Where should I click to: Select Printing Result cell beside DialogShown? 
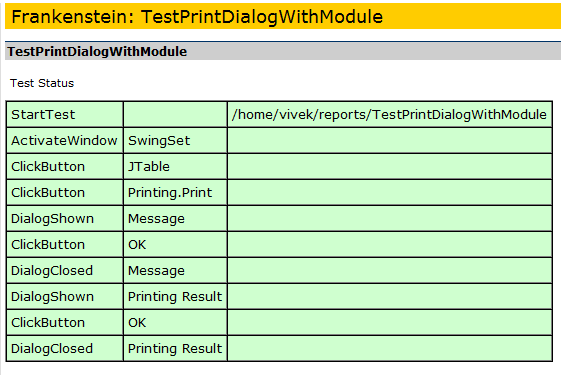tap(175, 297)
